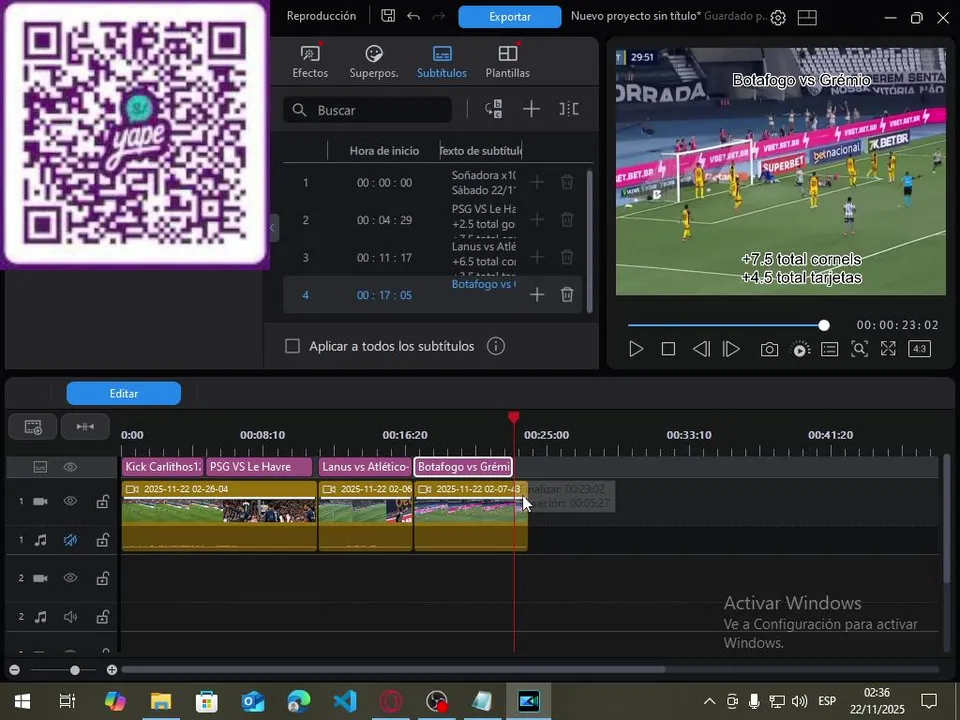Open Visual Studio Code from the taskbar
960x720 pixels.
pyautogui.click(x=345, y=701)
